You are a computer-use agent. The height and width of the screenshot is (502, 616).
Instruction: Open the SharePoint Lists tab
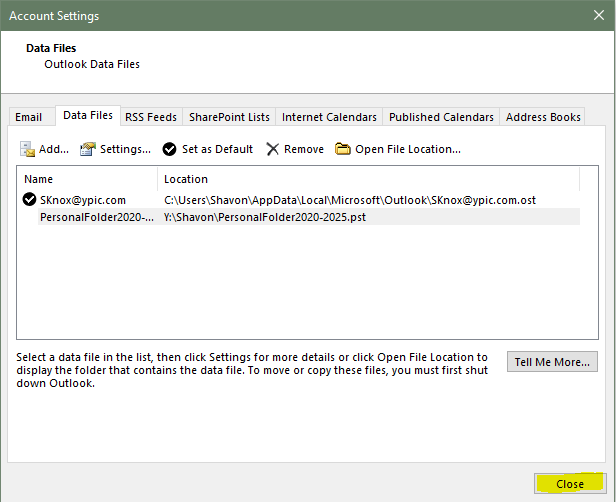229,117
